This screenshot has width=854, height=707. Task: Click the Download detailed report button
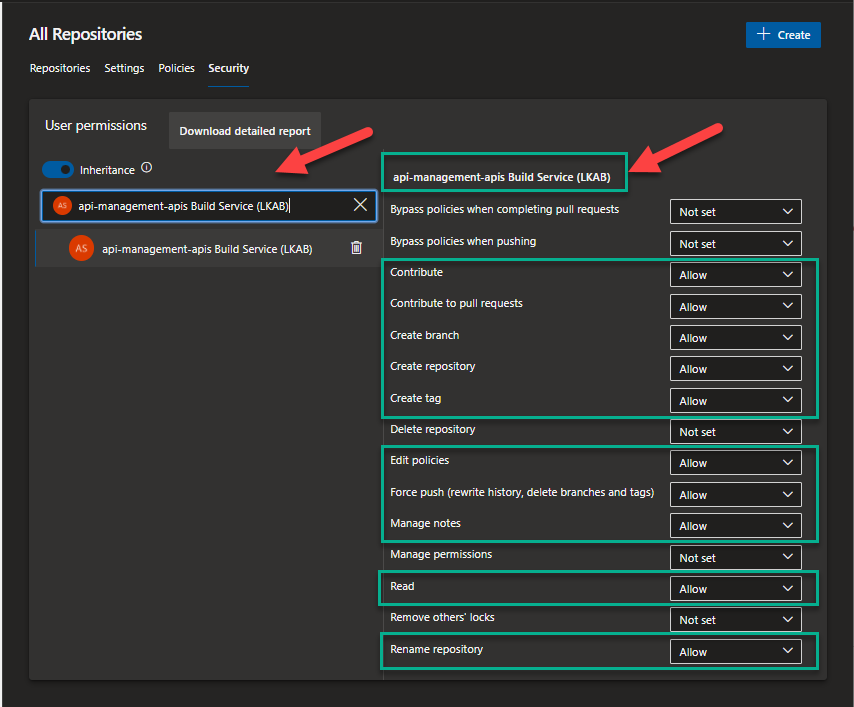[244, 130]
